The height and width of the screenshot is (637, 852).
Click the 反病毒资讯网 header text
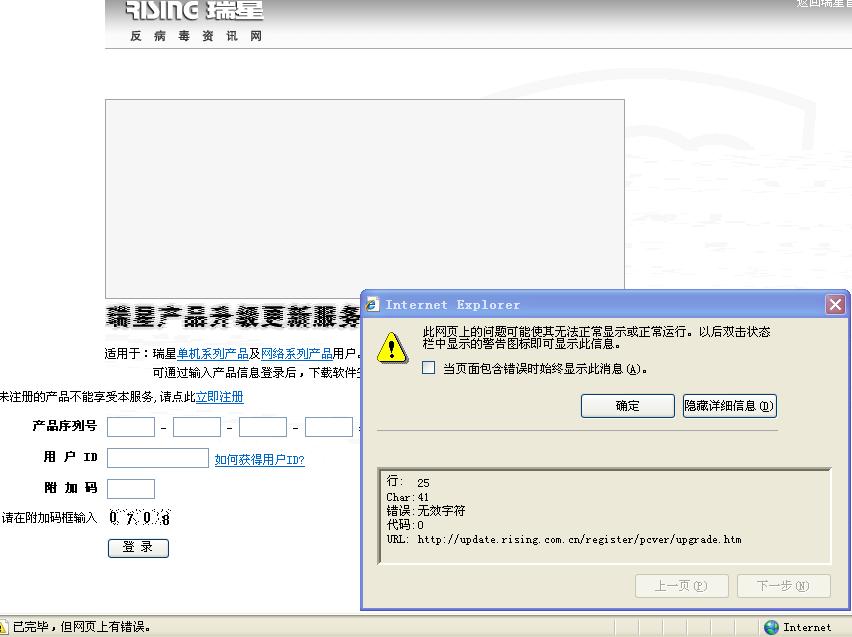coord(196,36)
